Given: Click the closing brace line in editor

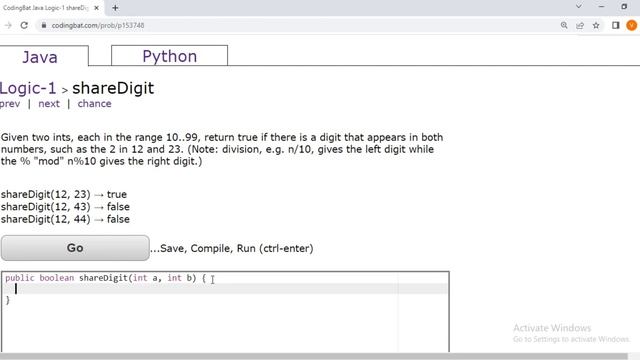Looking at the screenshot, I should tap(8, 300).
